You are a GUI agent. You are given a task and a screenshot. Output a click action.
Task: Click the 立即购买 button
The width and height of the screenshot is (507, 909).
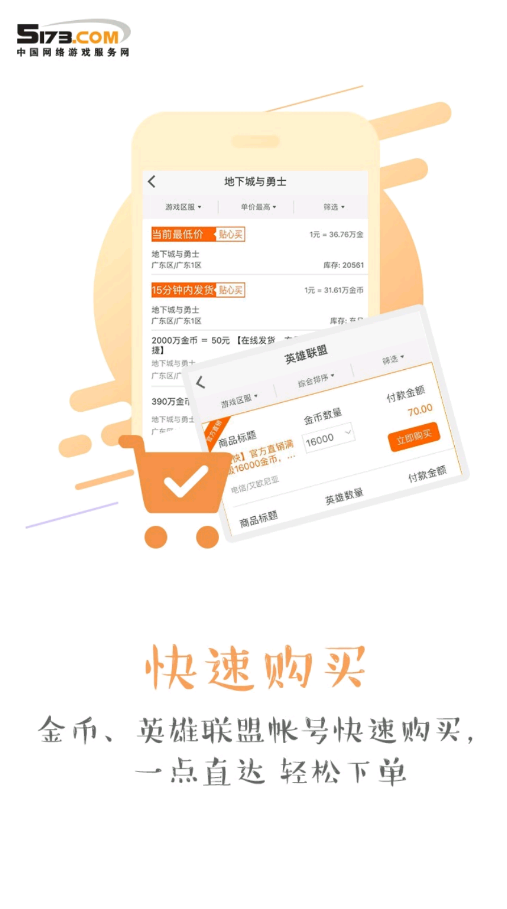[414, 437]
